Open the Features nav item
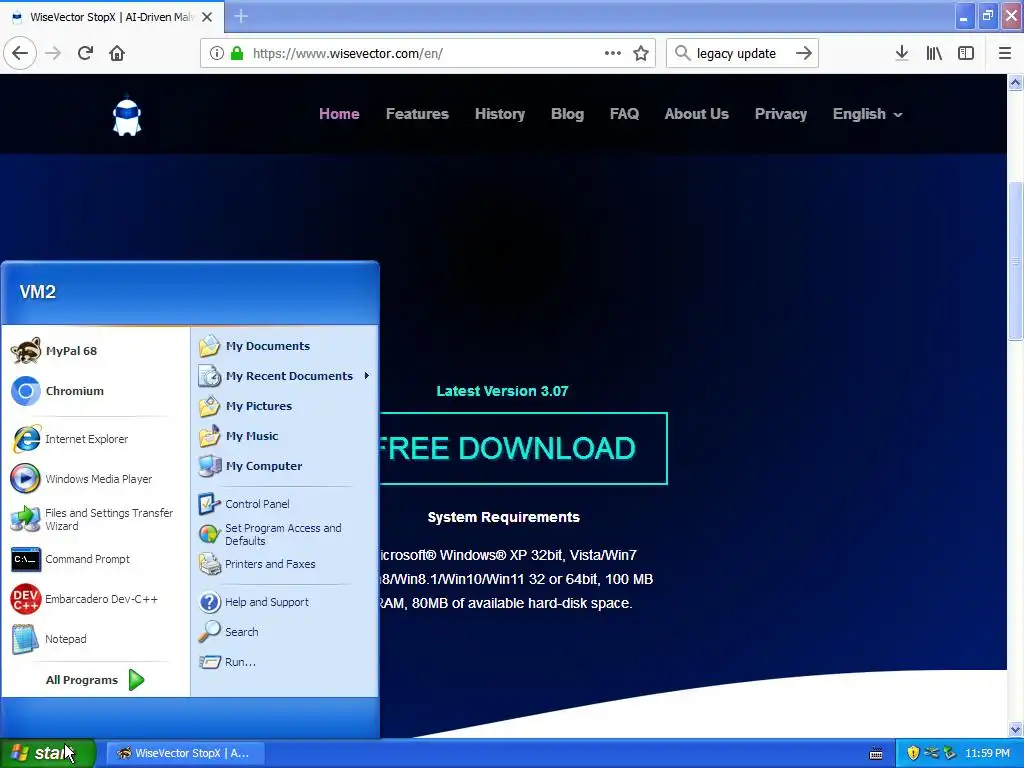 click(x=417, y=114)
